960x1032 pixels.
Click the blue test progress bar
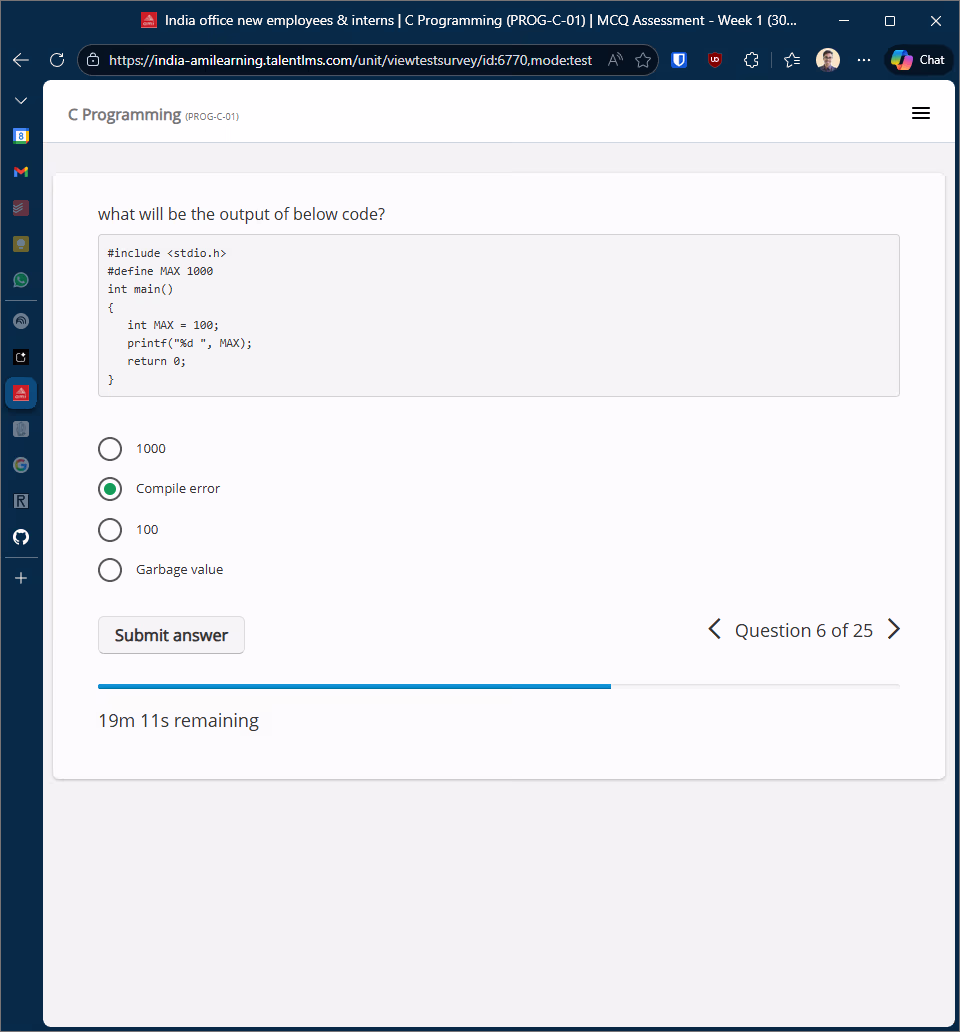(354, 686)
